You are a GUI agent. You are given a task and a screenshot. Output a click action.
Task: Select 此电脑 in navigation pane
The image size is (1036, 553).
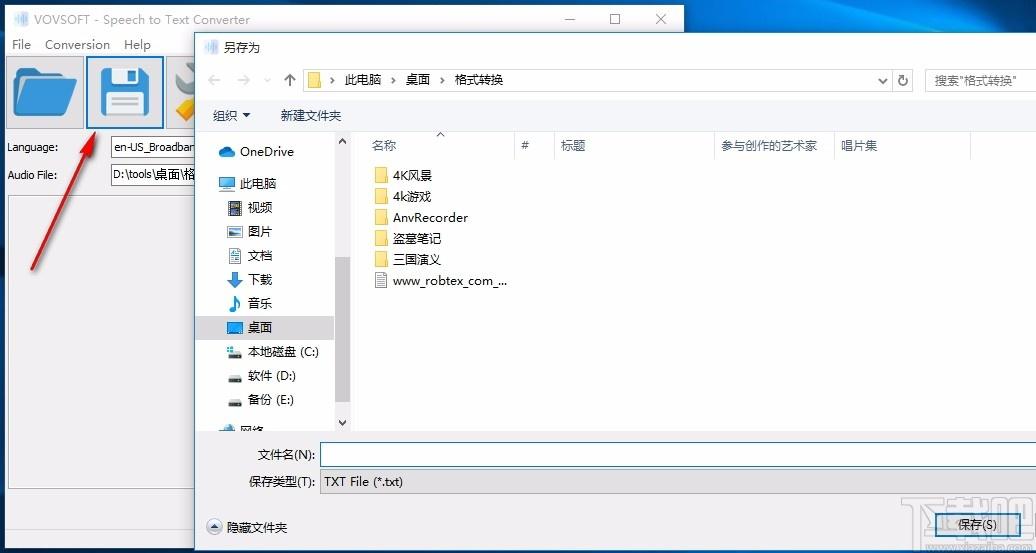pos(247,184)
